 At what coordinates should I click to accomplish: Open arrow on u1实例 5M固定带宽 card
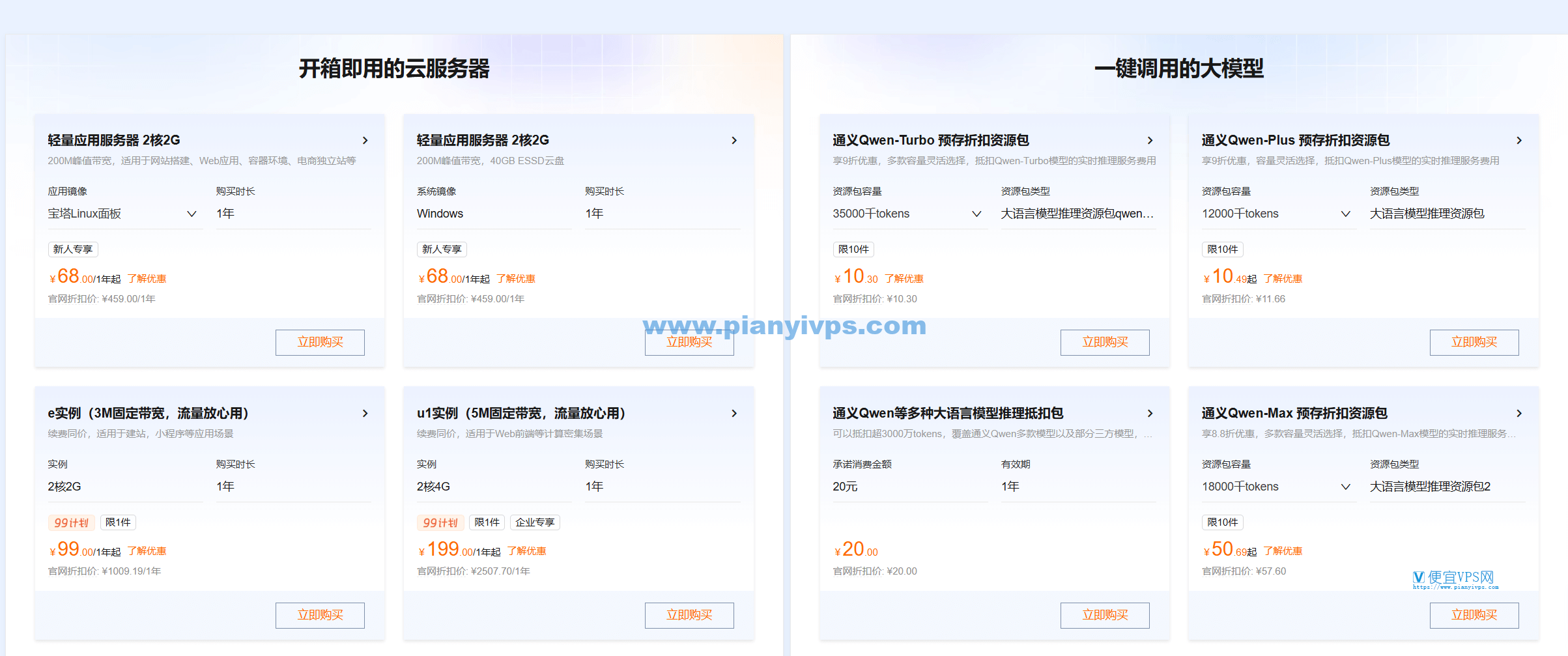coord(734,413)
